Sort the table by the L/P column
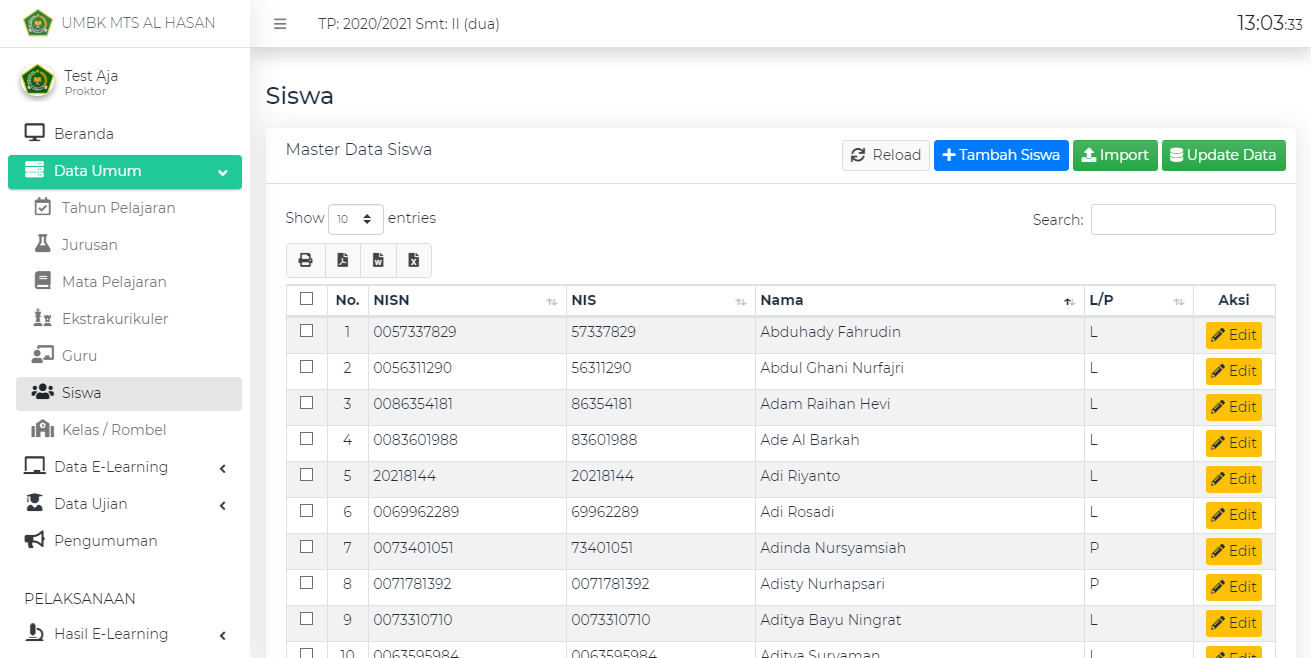Image resolution: width=1311 pixels, height=658 pixels. pyautogui.click(x=1137, y=300)
